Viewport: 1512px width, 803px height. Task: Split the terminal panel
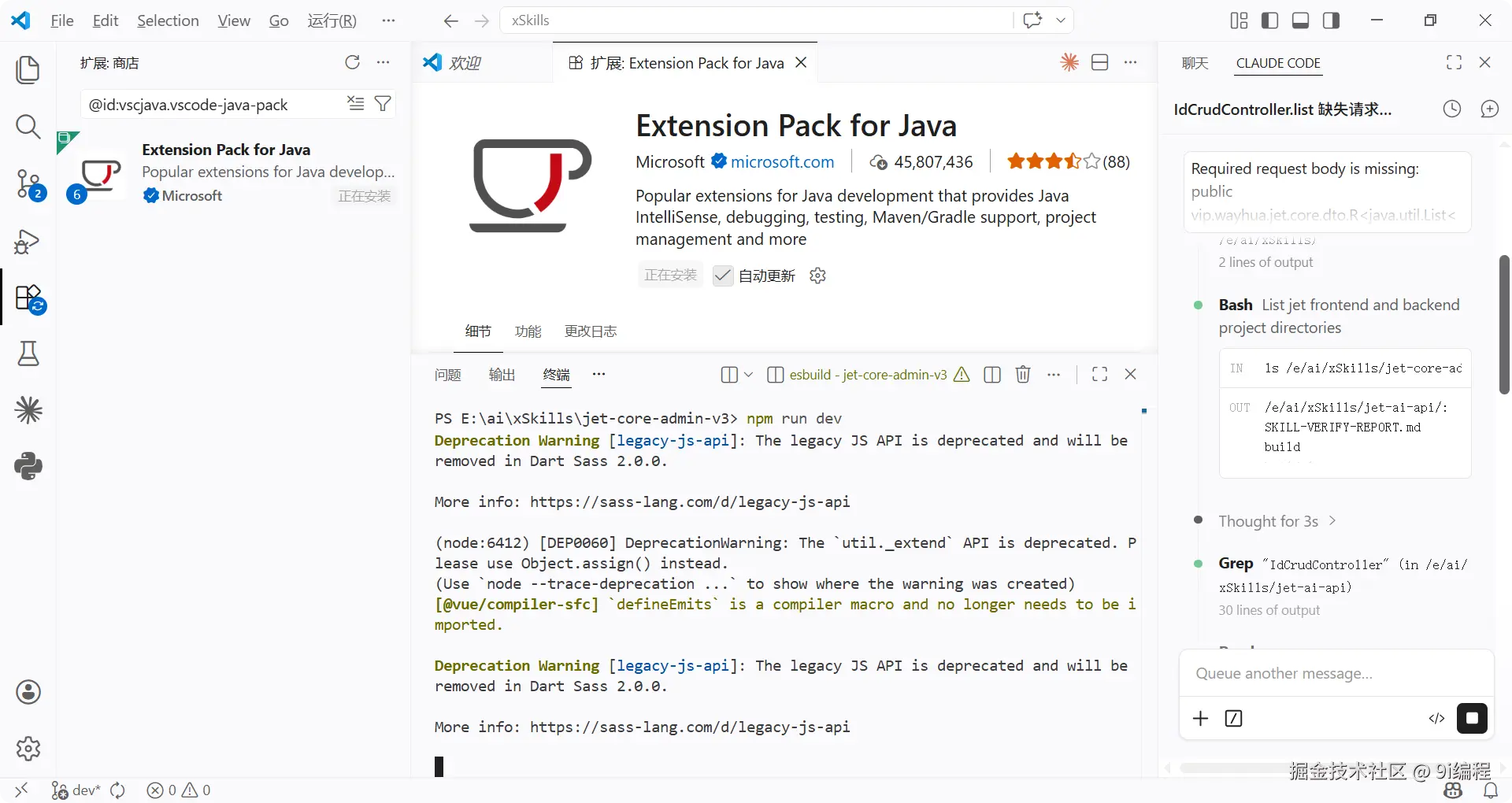tap(992, 375)
